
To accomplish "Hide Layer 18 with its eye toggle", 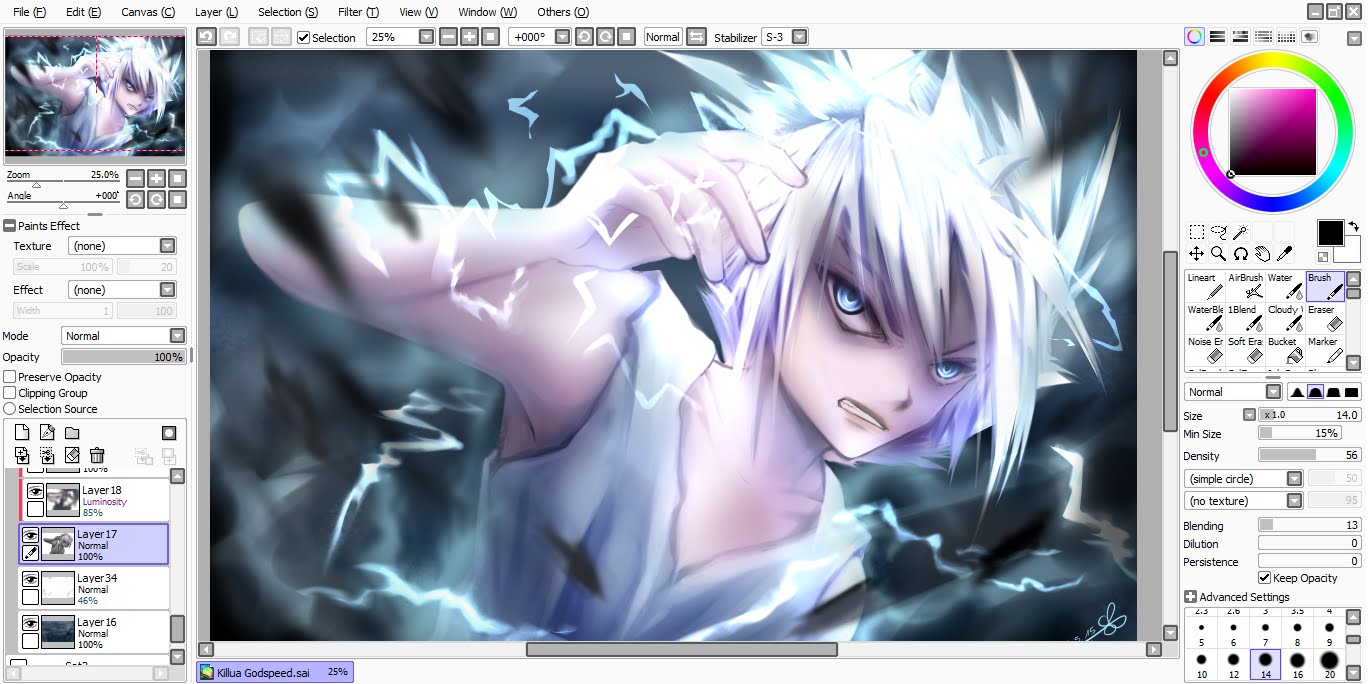I will (x=33, y=492).
